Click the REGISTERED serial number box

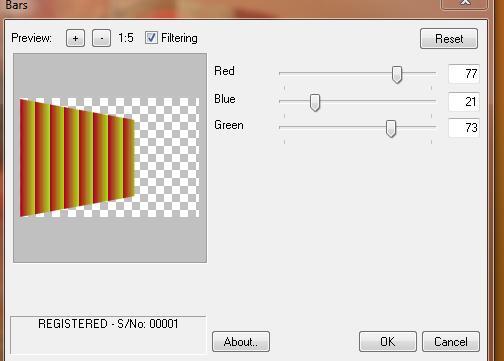pyautogui.click(x=108, y=335)
